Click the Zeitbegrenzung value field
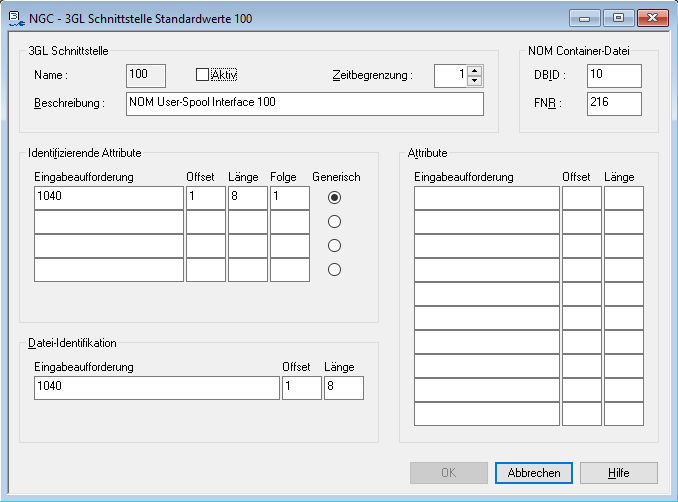678x502 pixels. [x=450, y=75]
